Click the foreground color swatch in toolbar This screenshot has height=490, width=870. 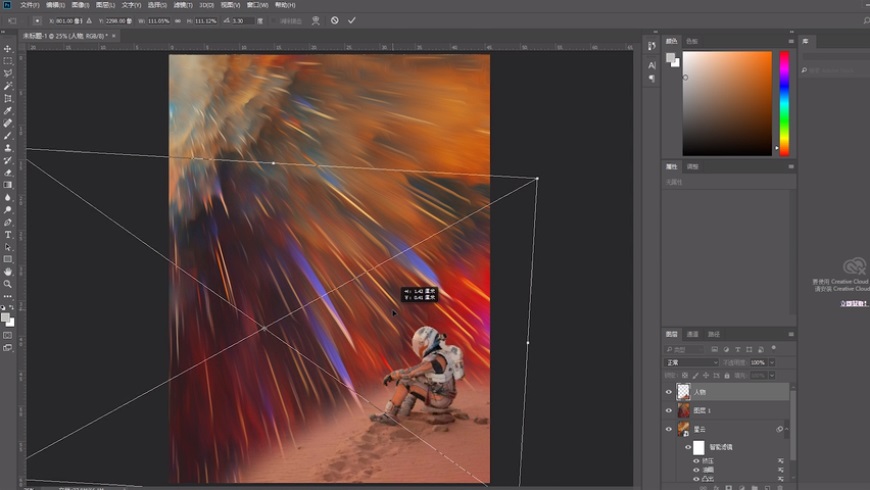pyautogui.click(x=5, y=317)
